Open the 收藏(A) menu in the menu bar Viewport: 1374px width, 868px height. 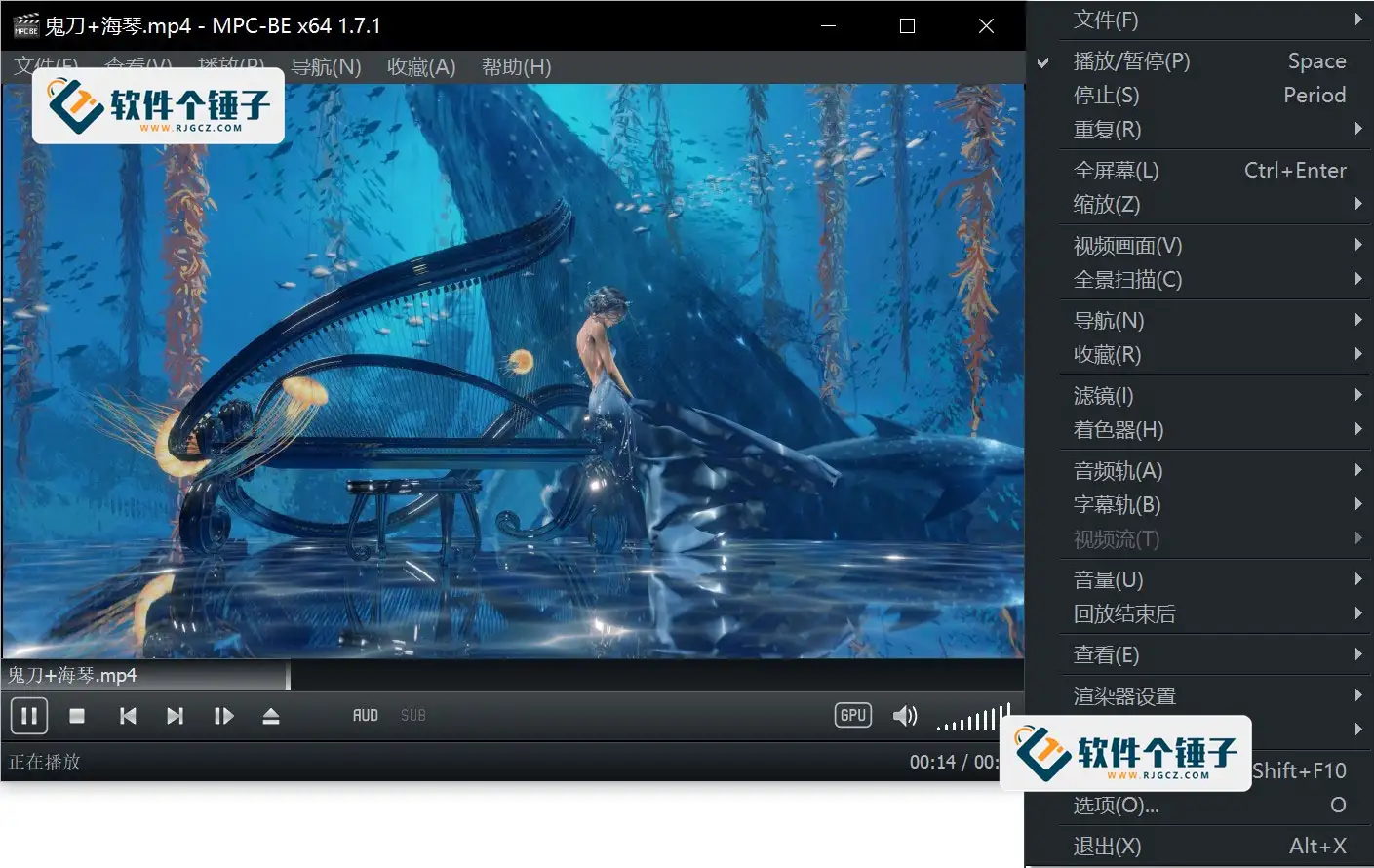421,67
